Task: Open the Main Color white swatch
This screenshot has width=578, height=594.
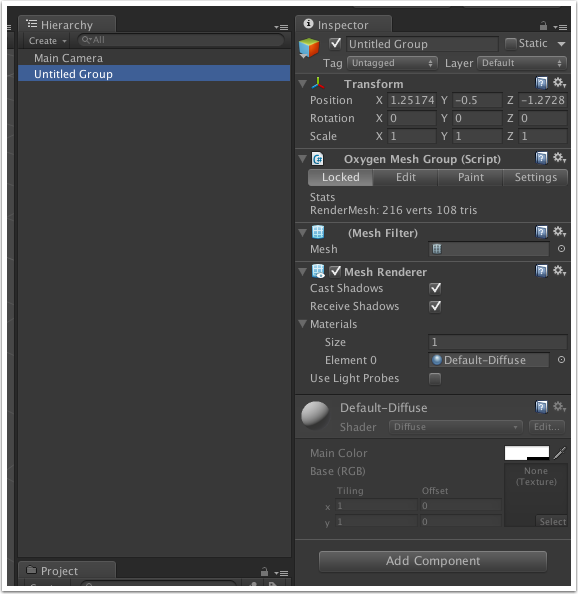Action: coord(526,453)
